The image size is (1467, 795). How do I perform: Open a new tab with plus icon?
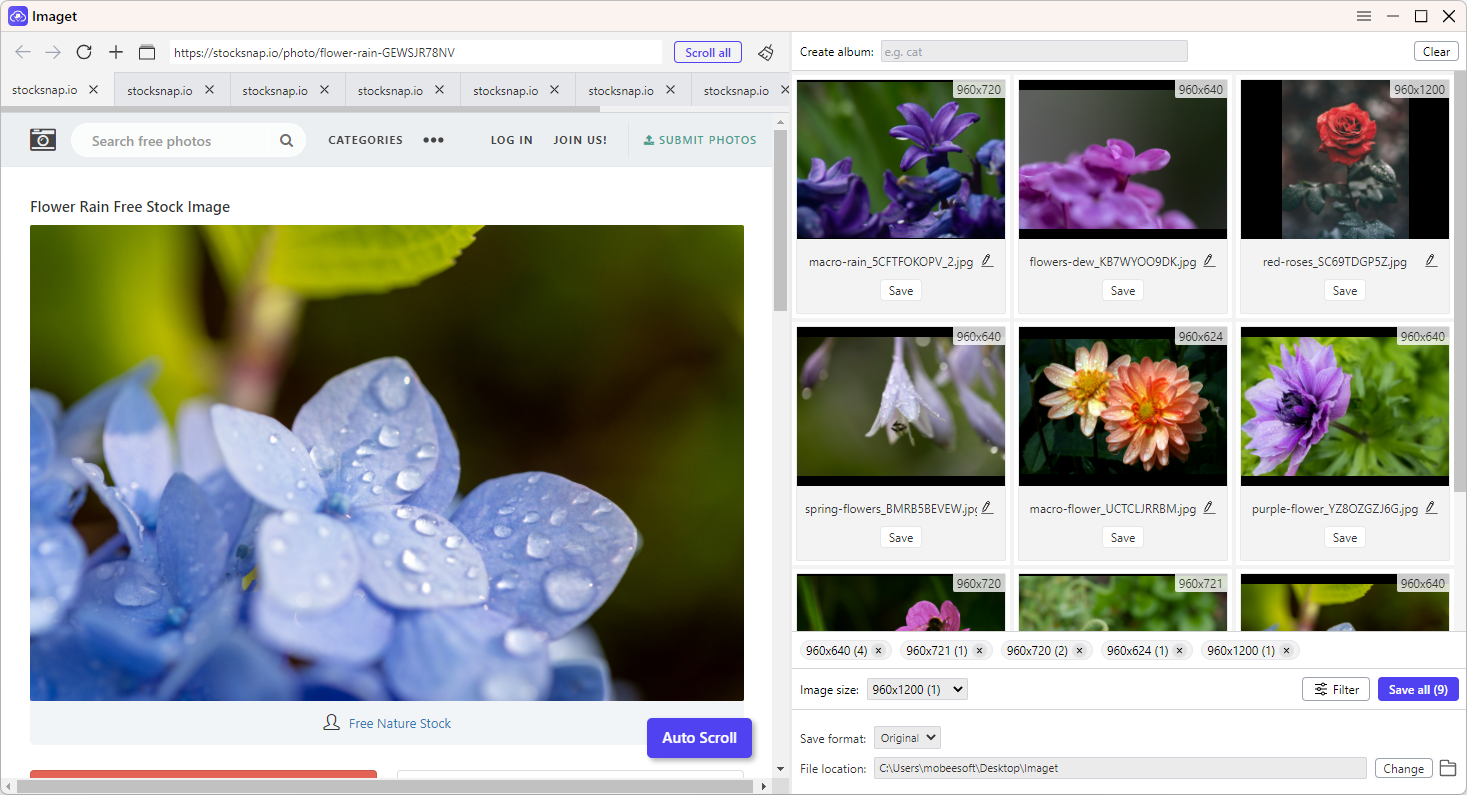click(x=116, y=52)
